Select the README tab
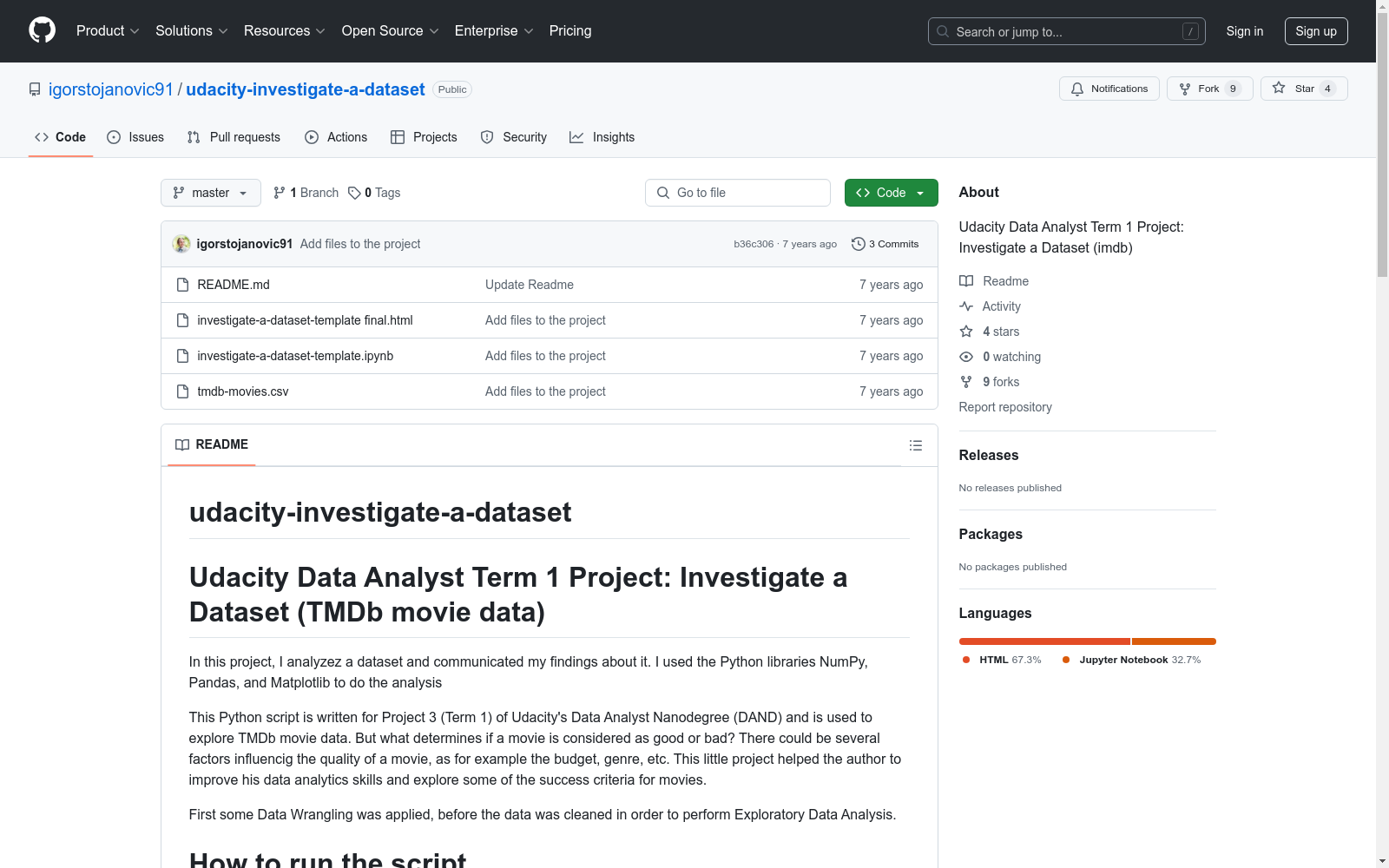The image size is (1389, 868). [x=212, y=444]
